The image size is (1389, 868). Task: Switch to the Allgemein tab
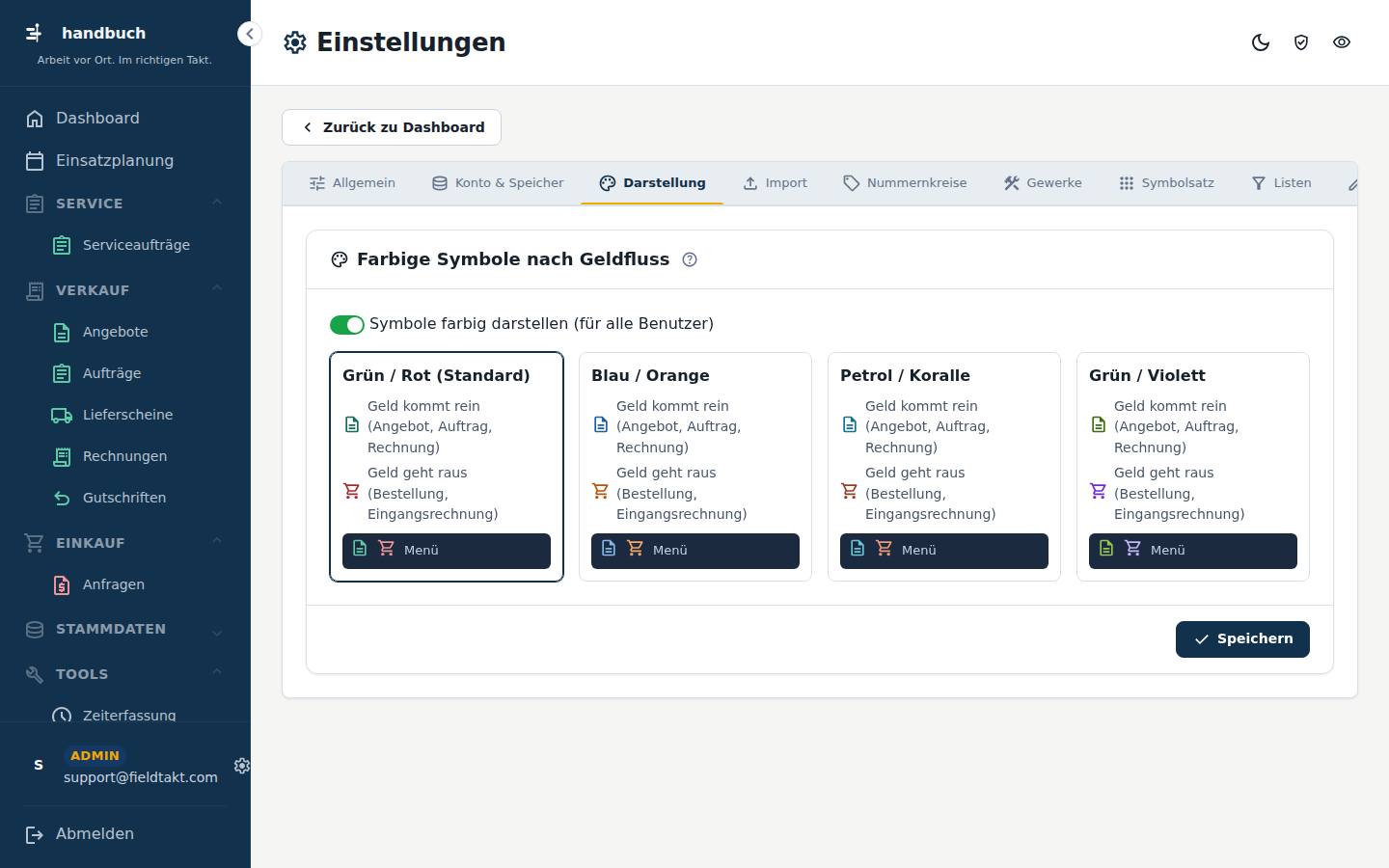(352, 183)
